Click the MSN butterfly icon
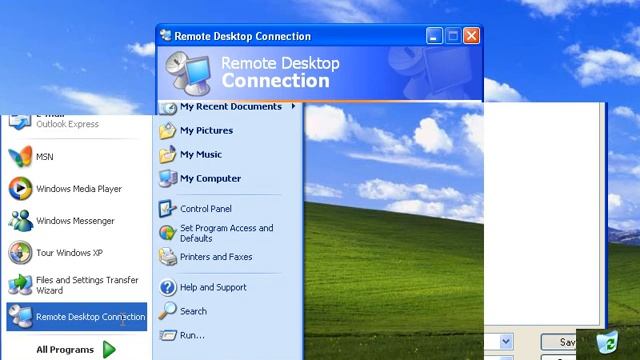 coord(20,156)
